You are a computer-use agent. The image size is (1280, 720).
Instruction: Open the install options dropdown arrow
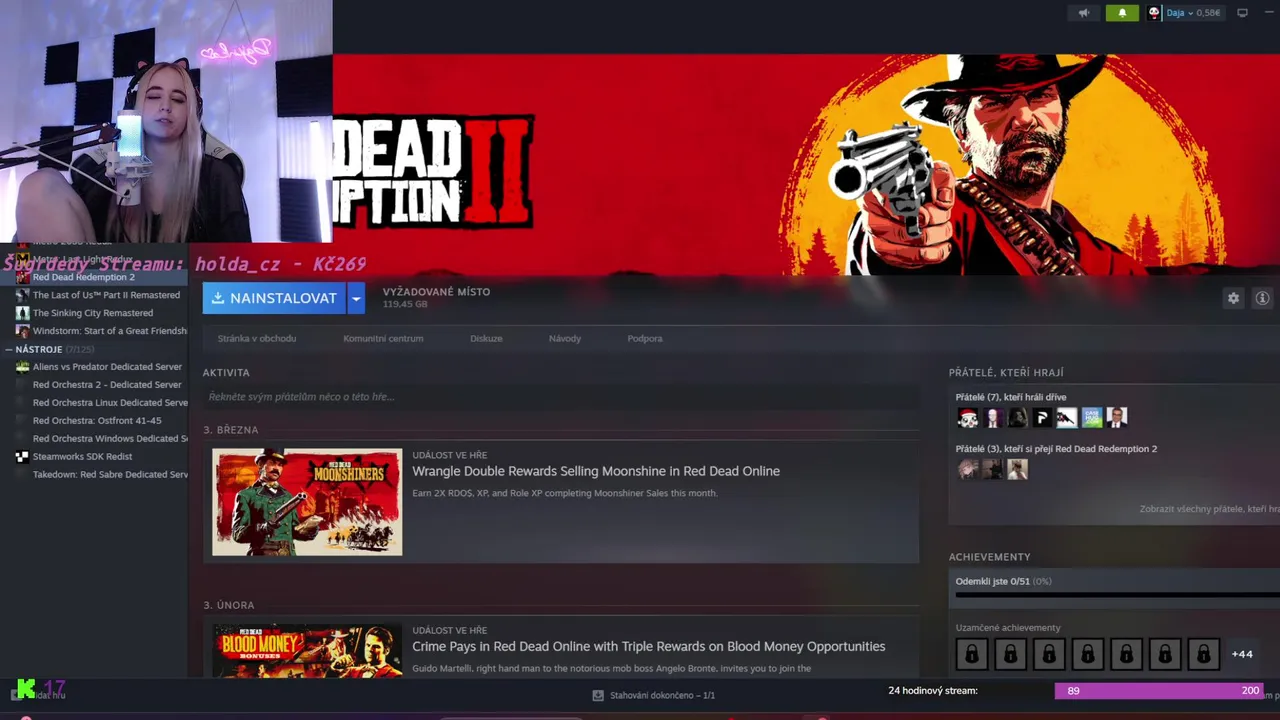[356, 298]
